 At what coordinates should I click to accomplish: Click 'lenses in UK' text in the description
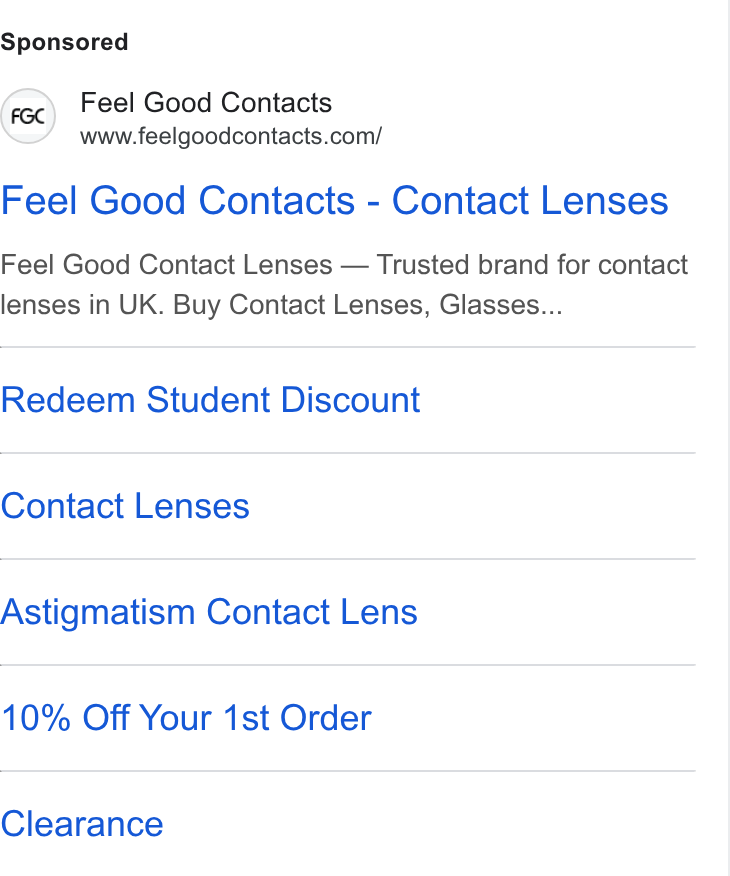[x=82, y=305]
